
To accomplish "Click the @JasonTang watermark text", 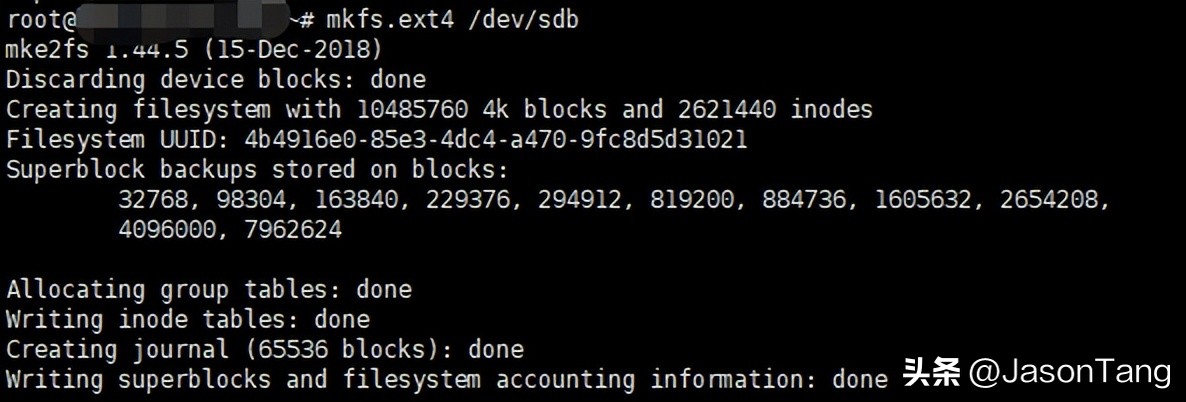I will 1070,373.
